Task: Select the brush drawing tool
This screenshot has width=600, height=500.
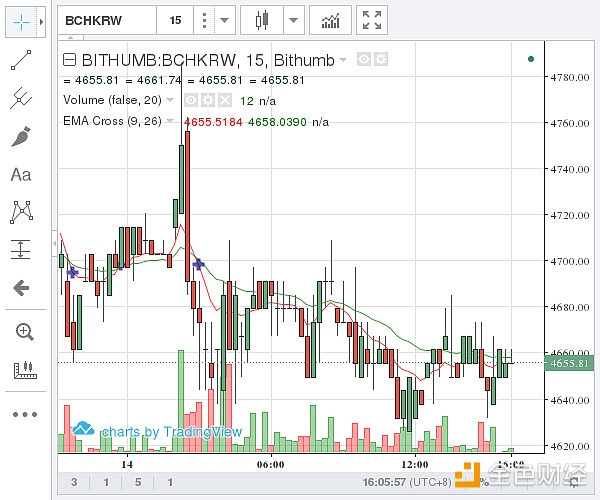Action: click(x=21, y=136)
